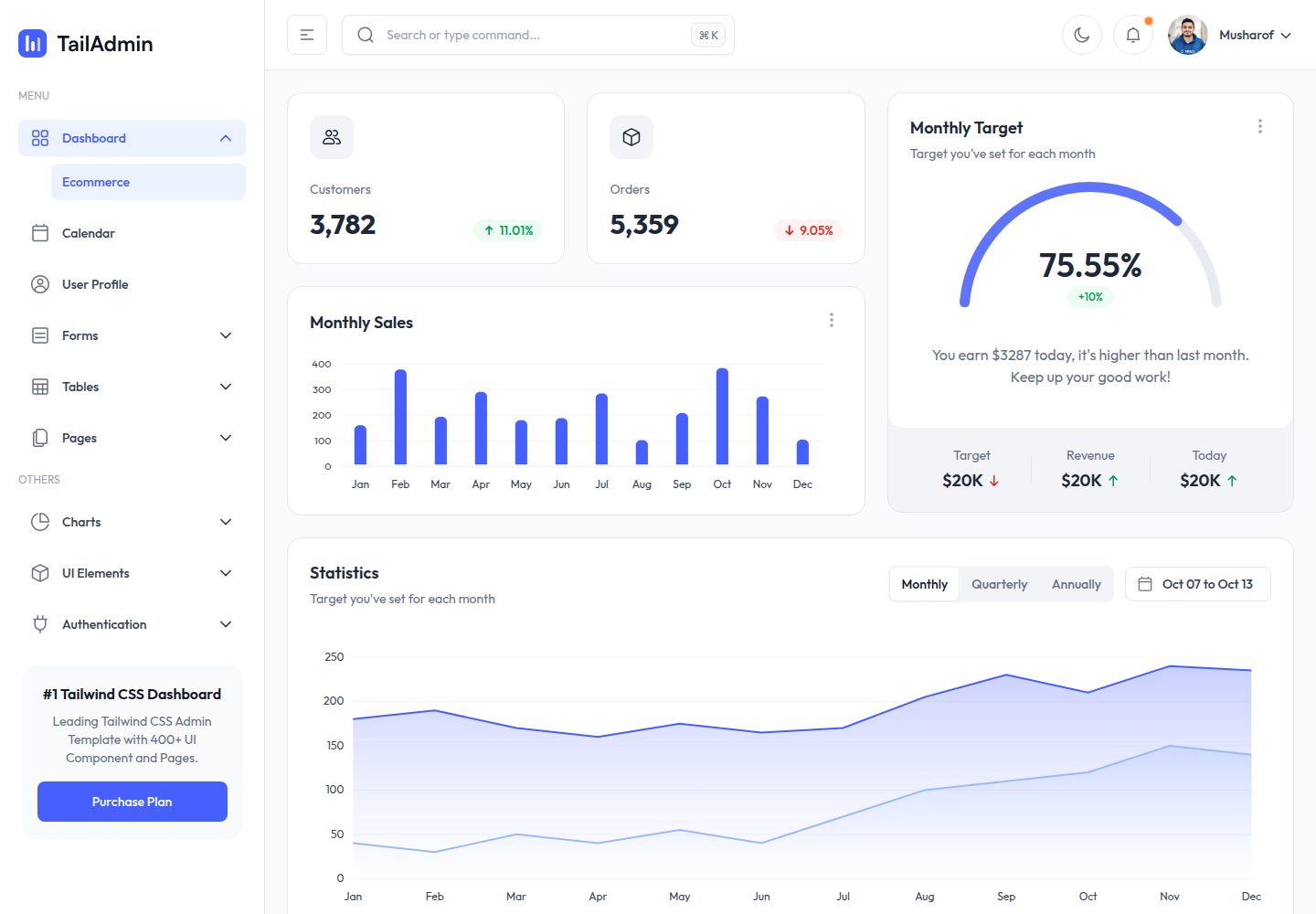Select the Monthly statistics tab

(925, 584)
